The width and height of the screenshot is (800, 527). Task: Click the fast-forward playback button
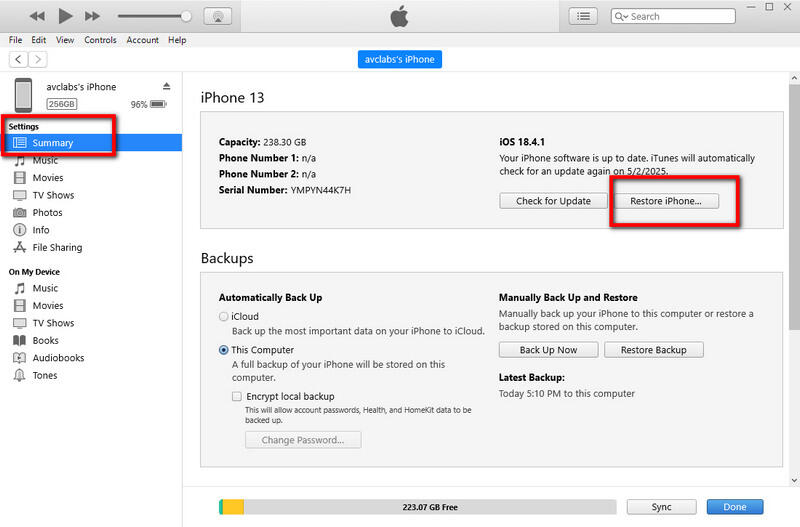[92, 16]
